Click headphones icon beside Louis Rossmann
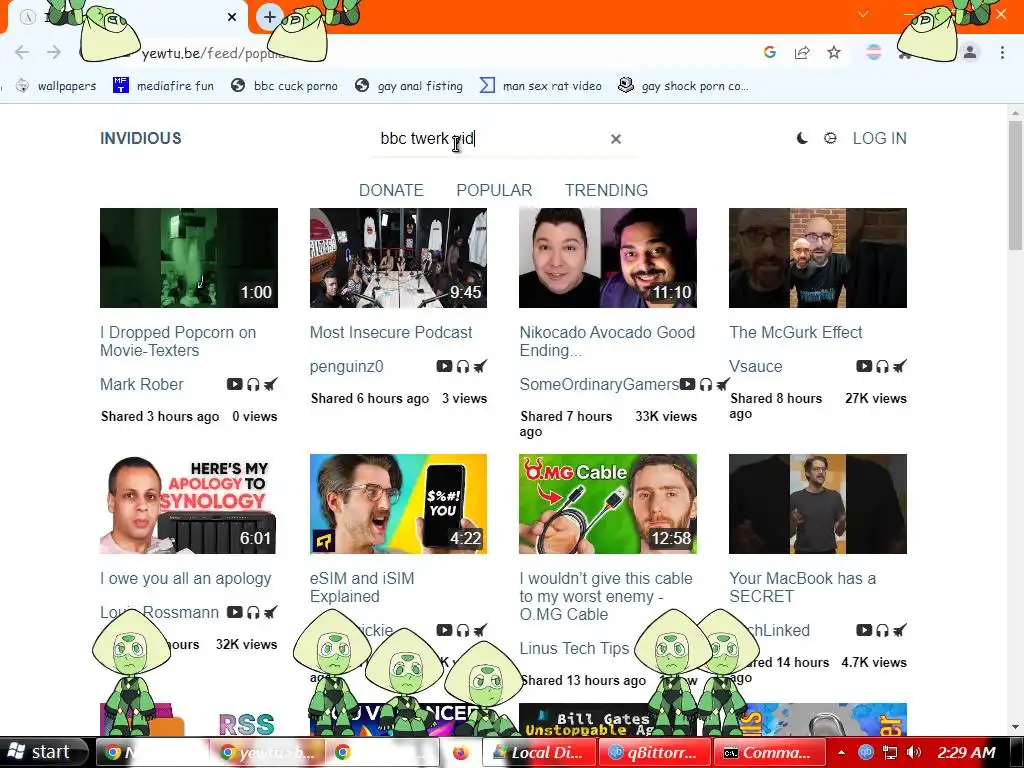 point(253,612)
